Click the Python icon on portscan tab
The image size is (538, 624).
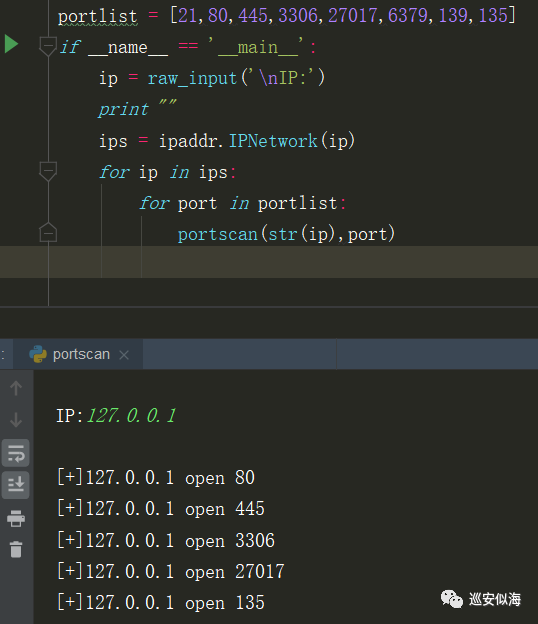click(x=38, y=354)
